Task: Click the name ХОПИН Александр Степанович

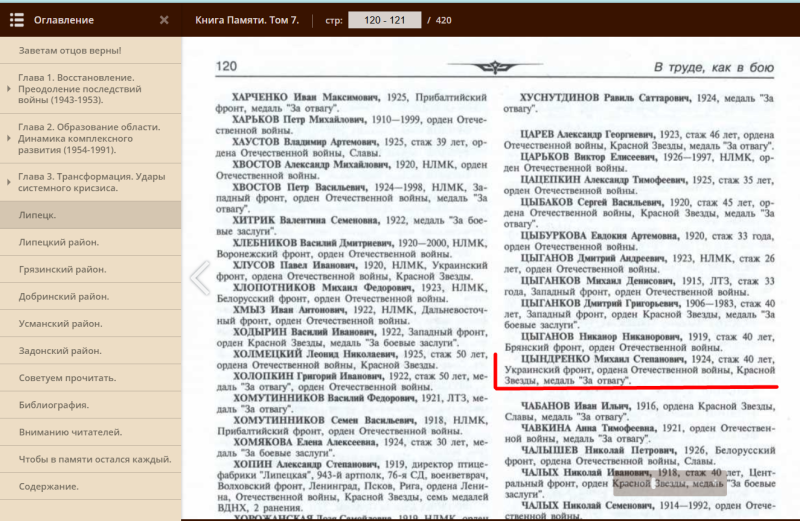Action: 306,464
